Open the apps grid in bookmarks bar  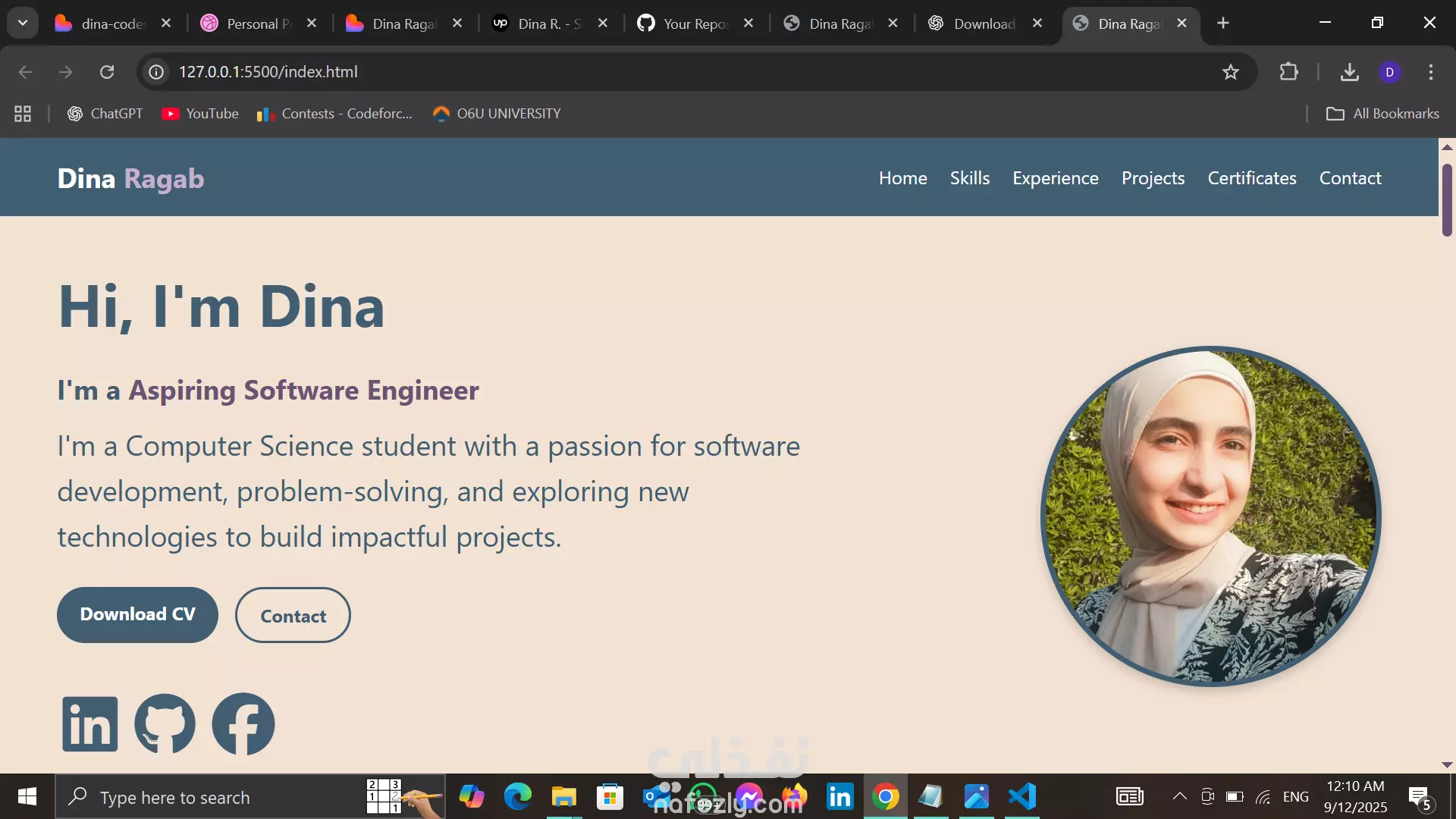coord(23,114)
